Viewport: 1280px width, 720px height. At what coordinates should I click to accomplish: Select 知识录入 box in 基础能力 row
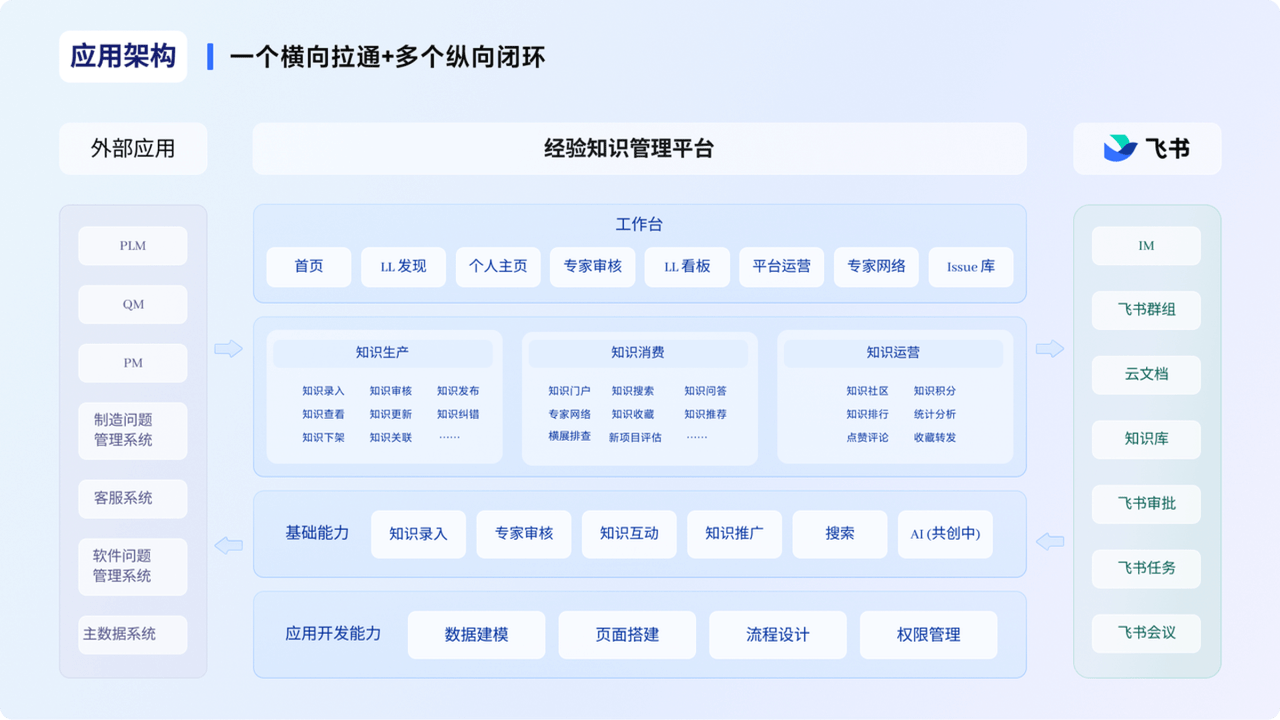pos(418,534)
